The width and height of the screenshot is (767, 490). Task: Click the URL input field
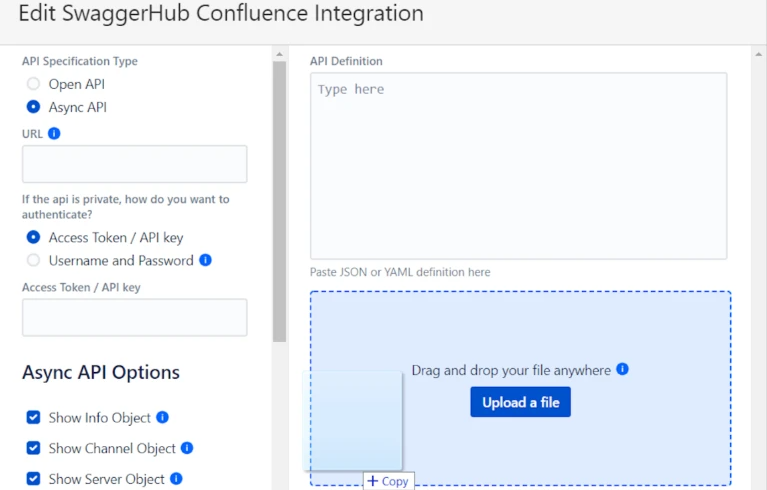(x=135, y=164)
